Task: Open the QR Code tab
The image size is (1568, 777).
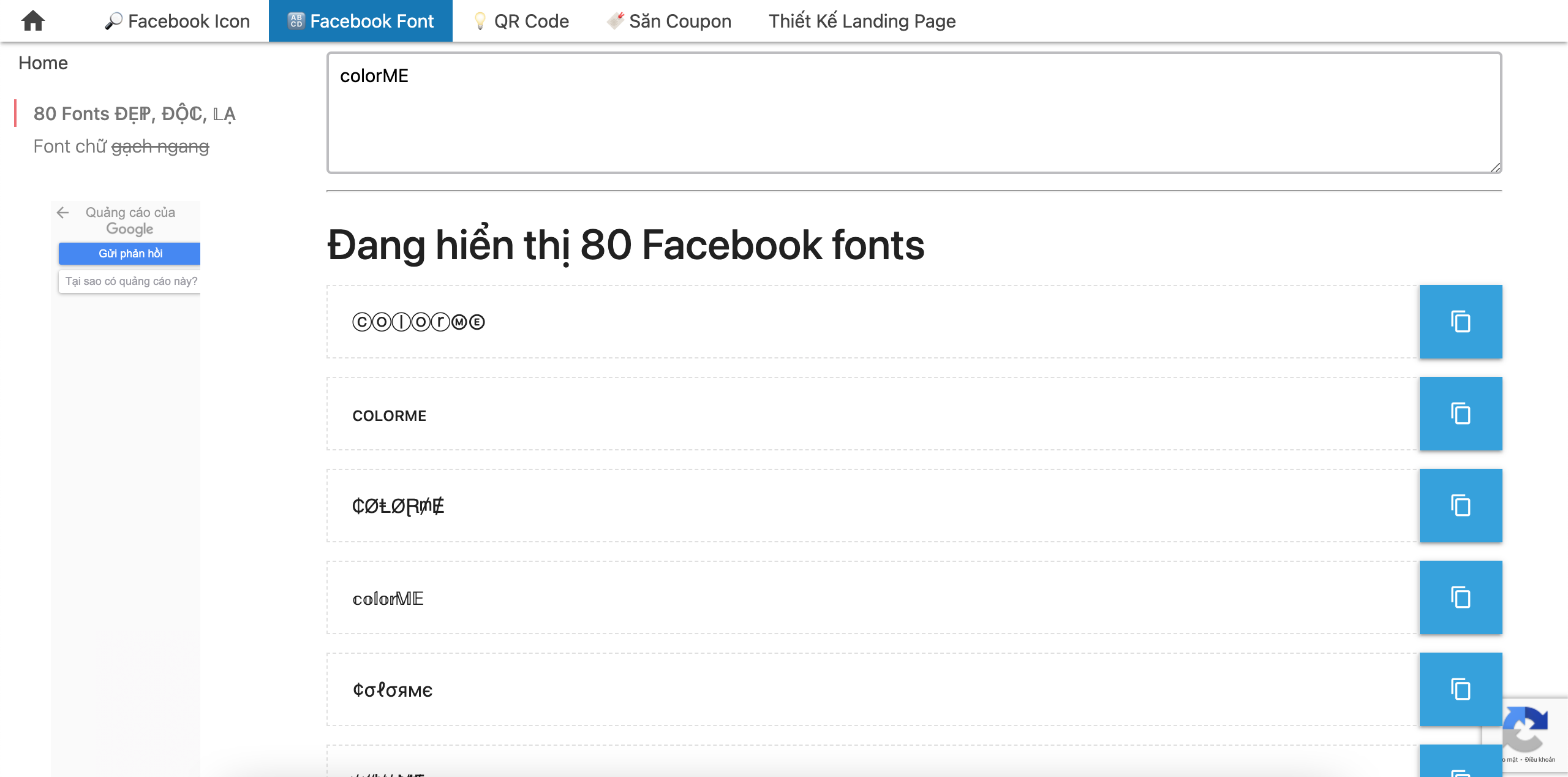Action: tap(521, 21)
